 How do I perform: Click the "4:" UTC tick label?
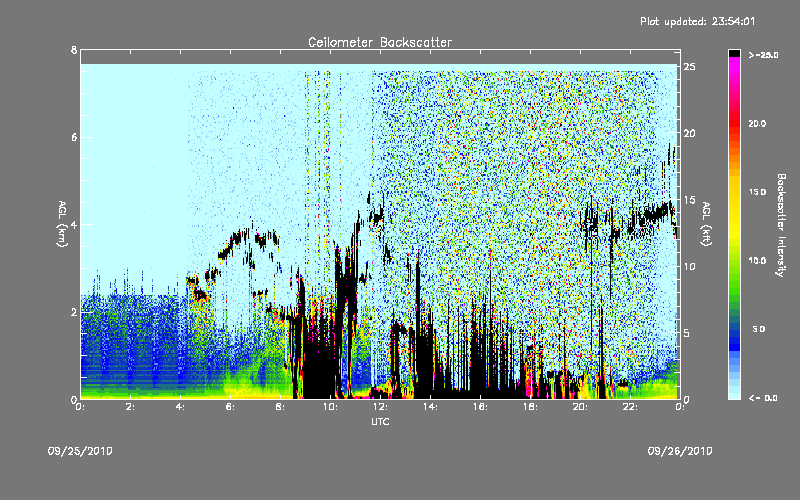click(x=181, y=407)
